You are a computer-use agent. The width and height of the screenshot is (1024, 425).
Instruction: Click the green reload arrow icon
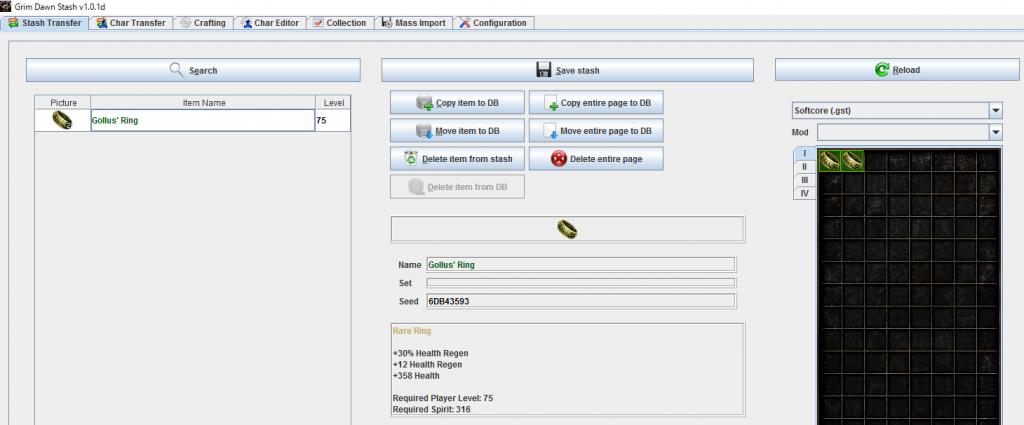click(882, 70)
